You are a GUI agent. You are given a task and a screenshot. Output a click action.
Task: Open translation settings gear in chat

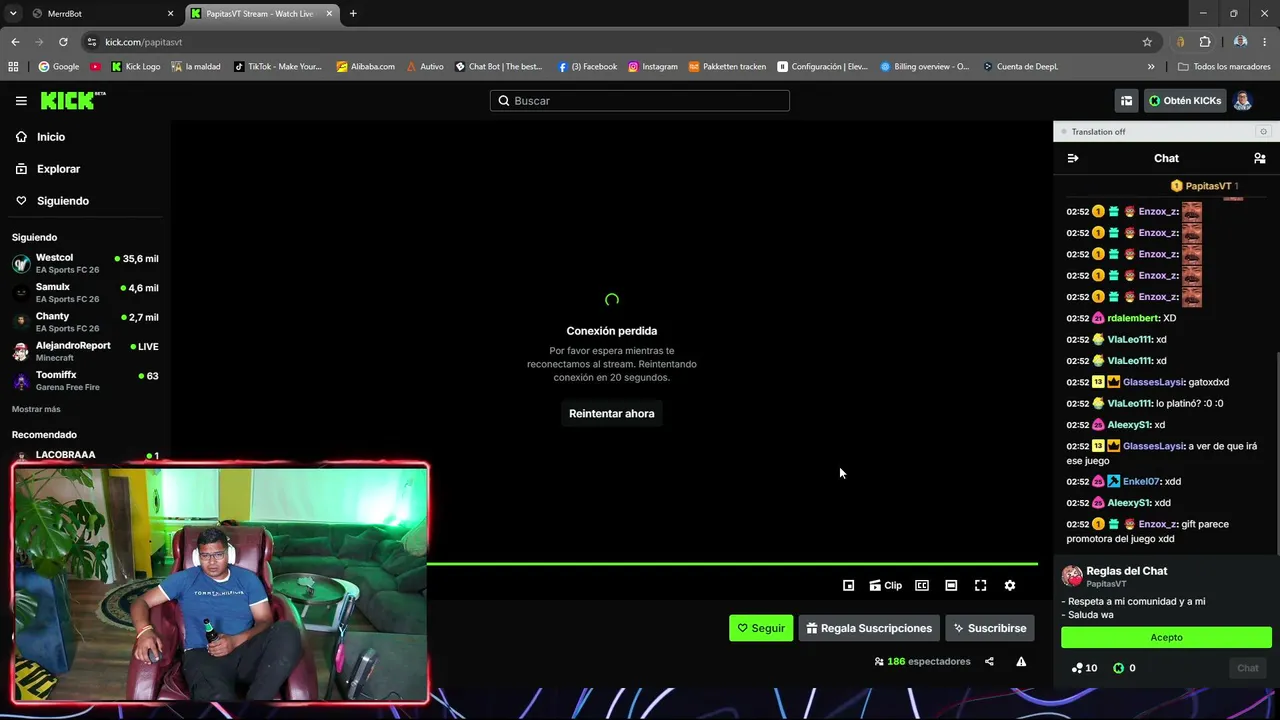click(1263, 132)
